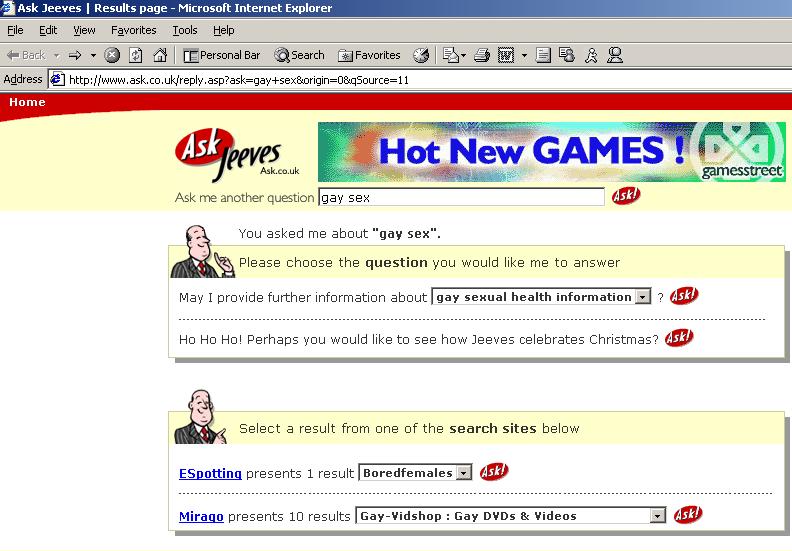Click the ESpotting link
Screen dimensions: 792x551
pos(210,473)
